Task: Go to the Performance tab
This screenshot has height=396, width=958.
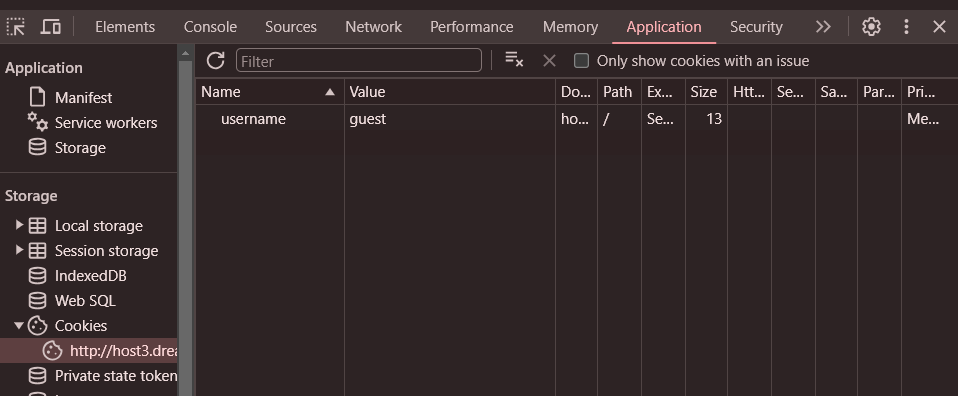Action: [x=472, y=27]
